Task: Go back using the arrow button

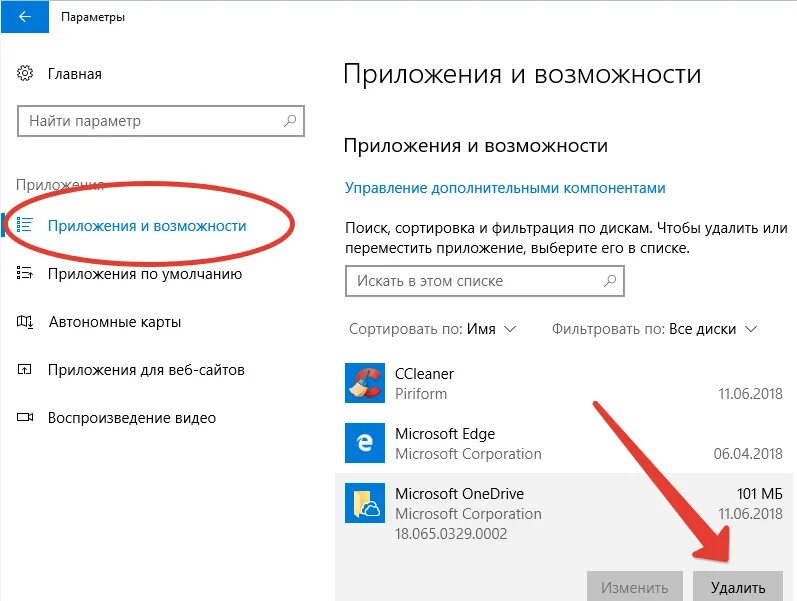Action: click(24, 16)
